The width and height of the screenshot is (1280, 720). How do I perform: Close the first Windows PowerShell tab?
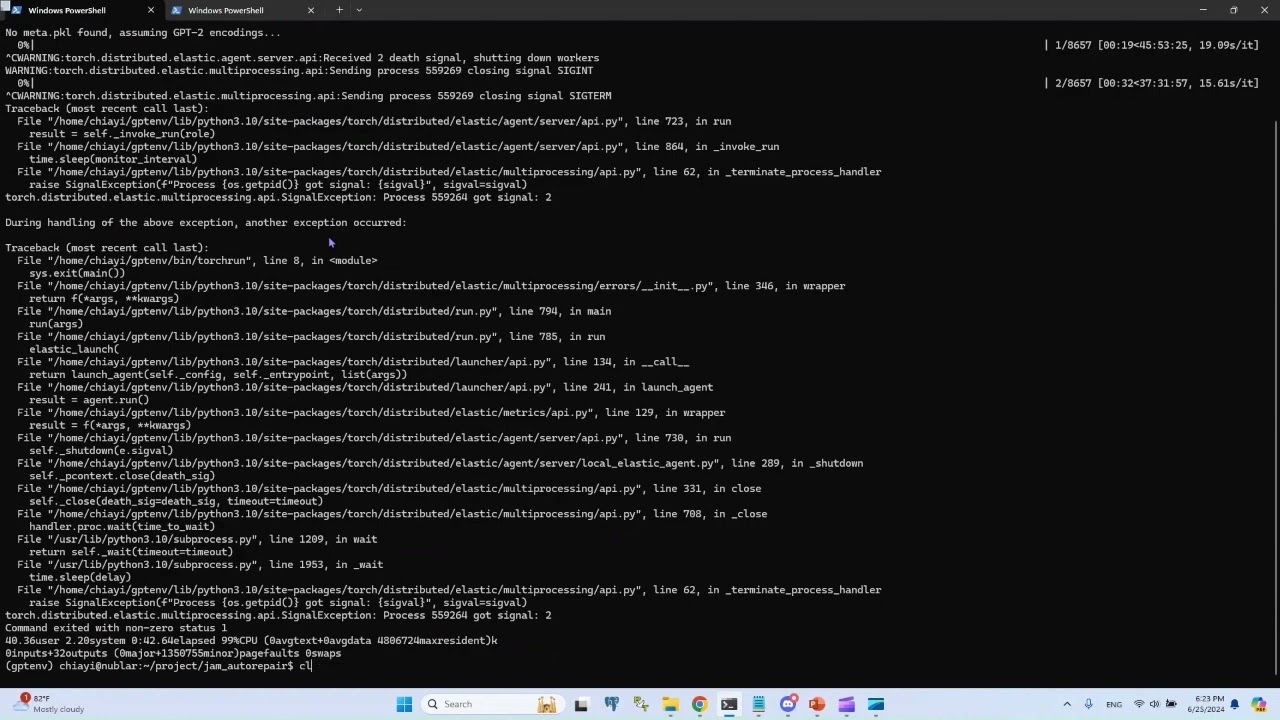point(151,10)
